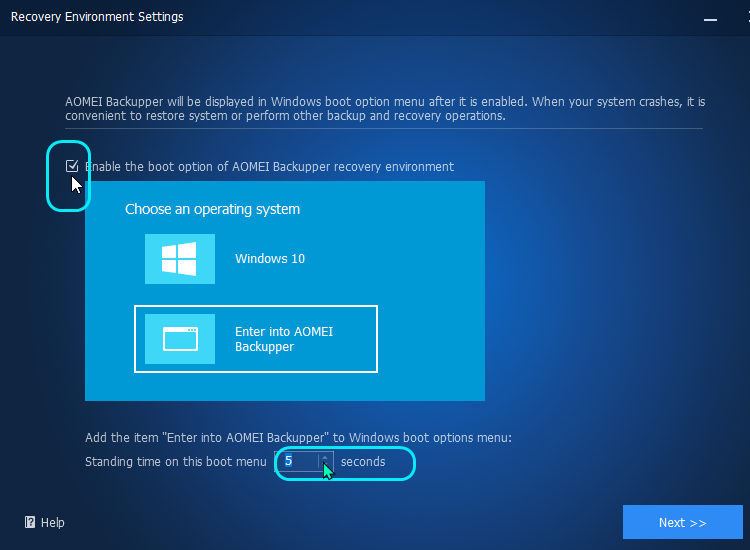Click the Windows 10 logo icon
Image resolution: width=750 pixels, height=550 pixels.
(x=180, y=259)
